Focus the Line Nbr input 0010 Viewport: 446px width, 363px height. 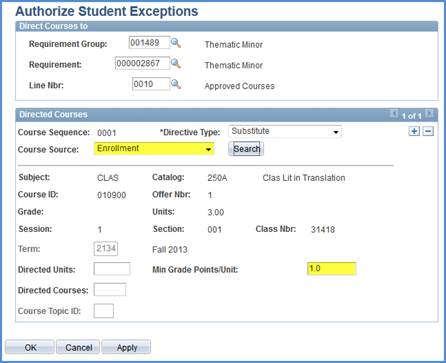(x=151, y=84)
